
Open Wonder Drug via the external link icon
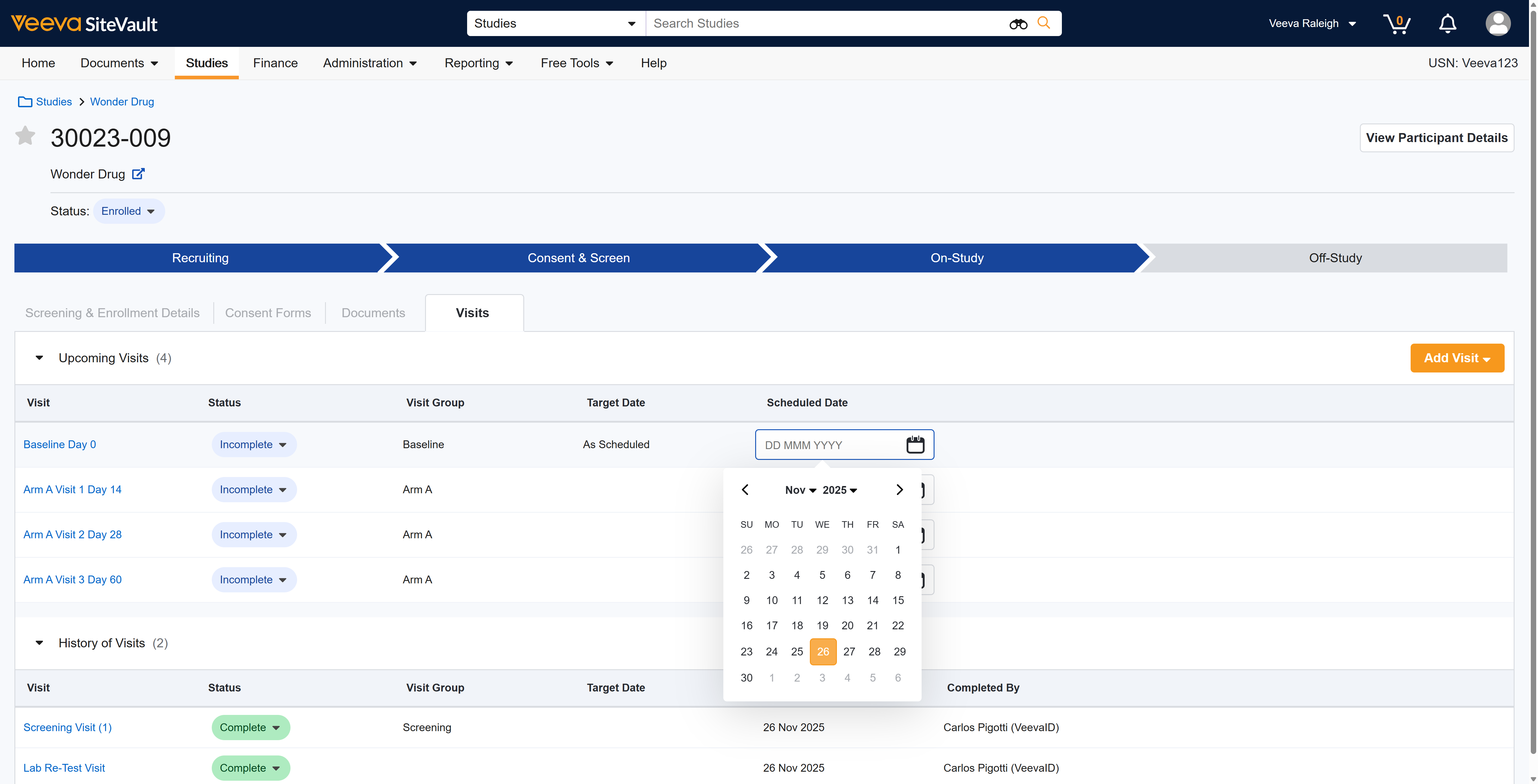(138, 174)
